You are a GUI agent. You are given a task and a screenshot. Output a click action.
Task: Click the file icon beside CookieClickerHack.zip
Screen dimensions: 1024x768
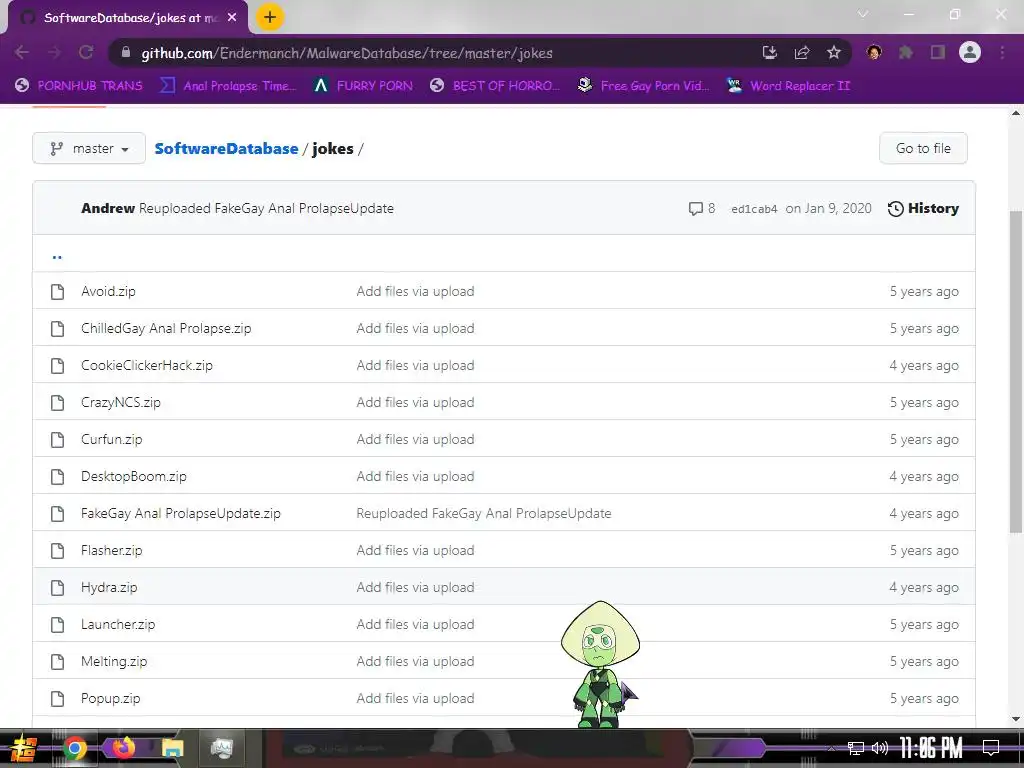click(x=57, y=366)
